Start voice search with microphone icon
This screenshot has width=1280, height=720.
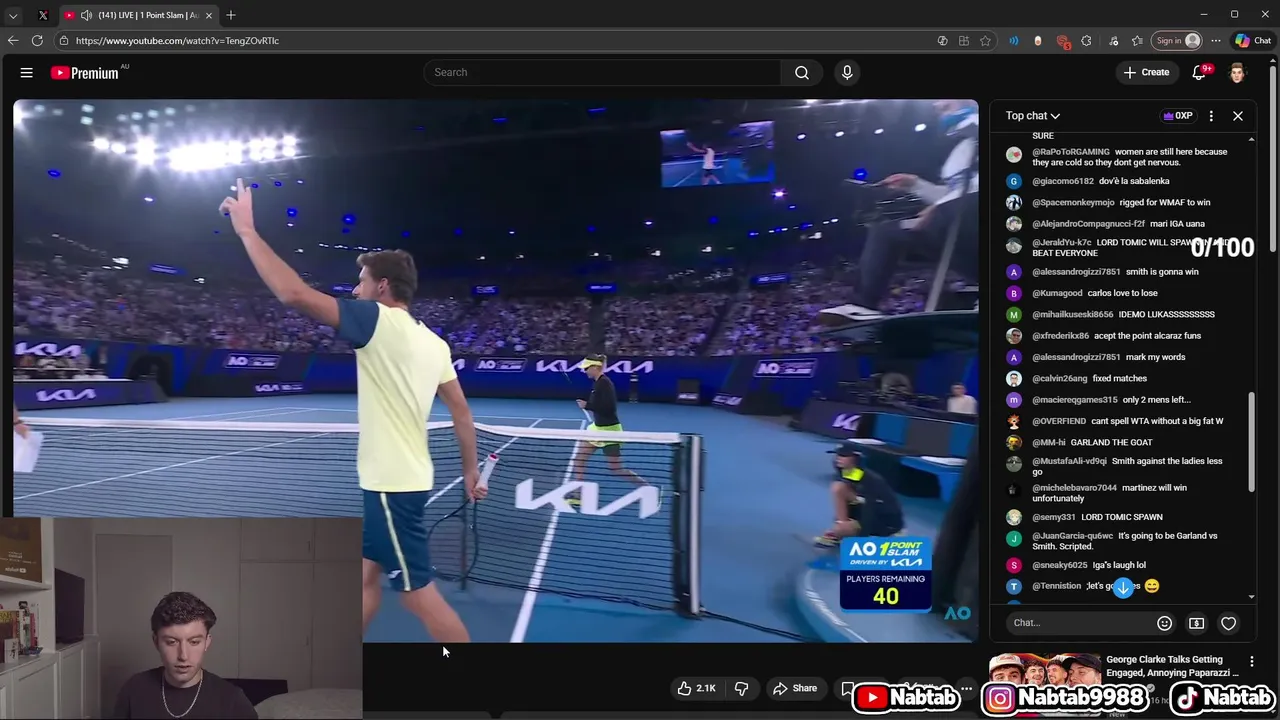[x=847, y=72]
